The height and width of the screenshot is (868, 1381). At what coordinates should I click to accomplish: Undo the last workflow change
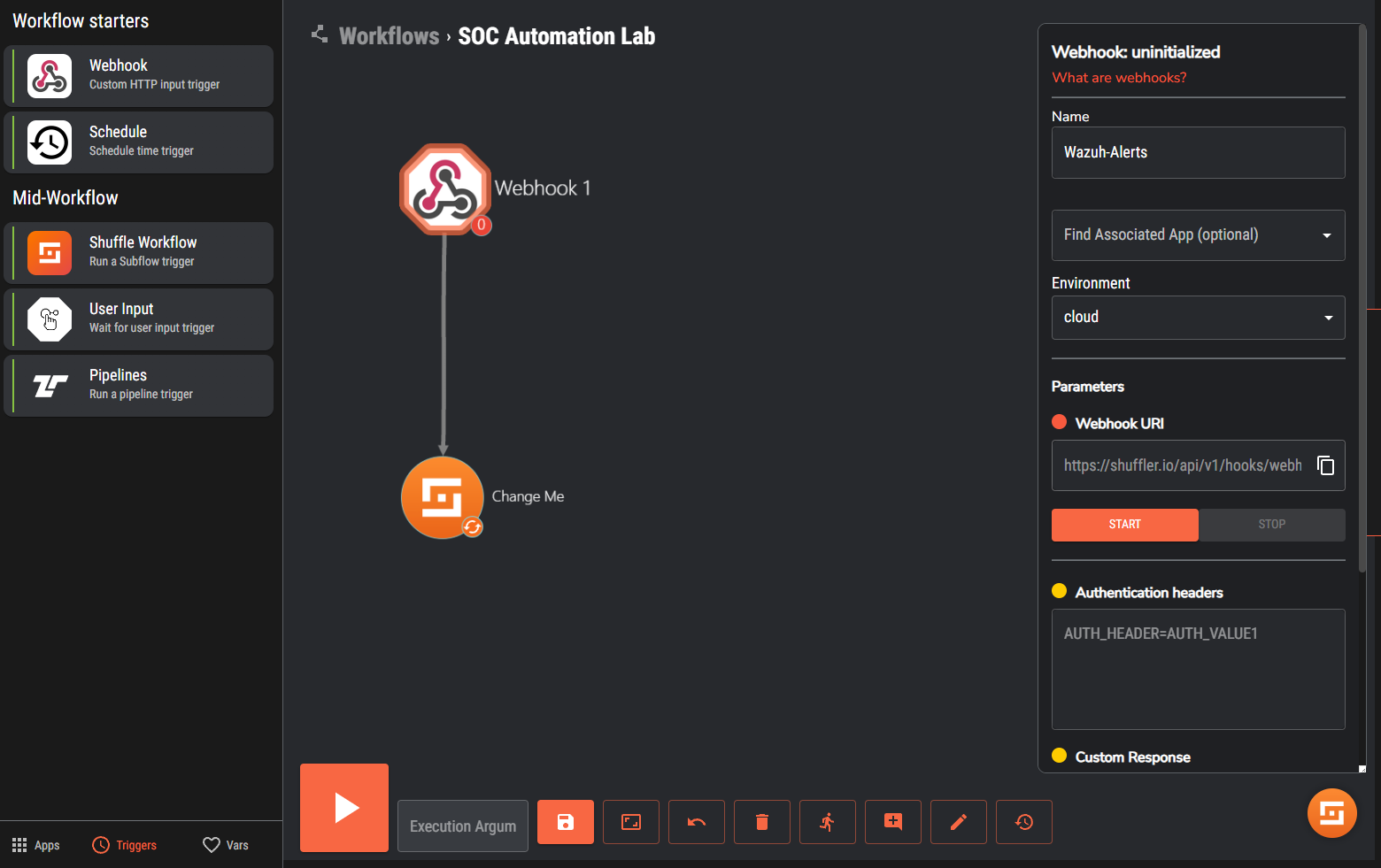tap(697, 822)
